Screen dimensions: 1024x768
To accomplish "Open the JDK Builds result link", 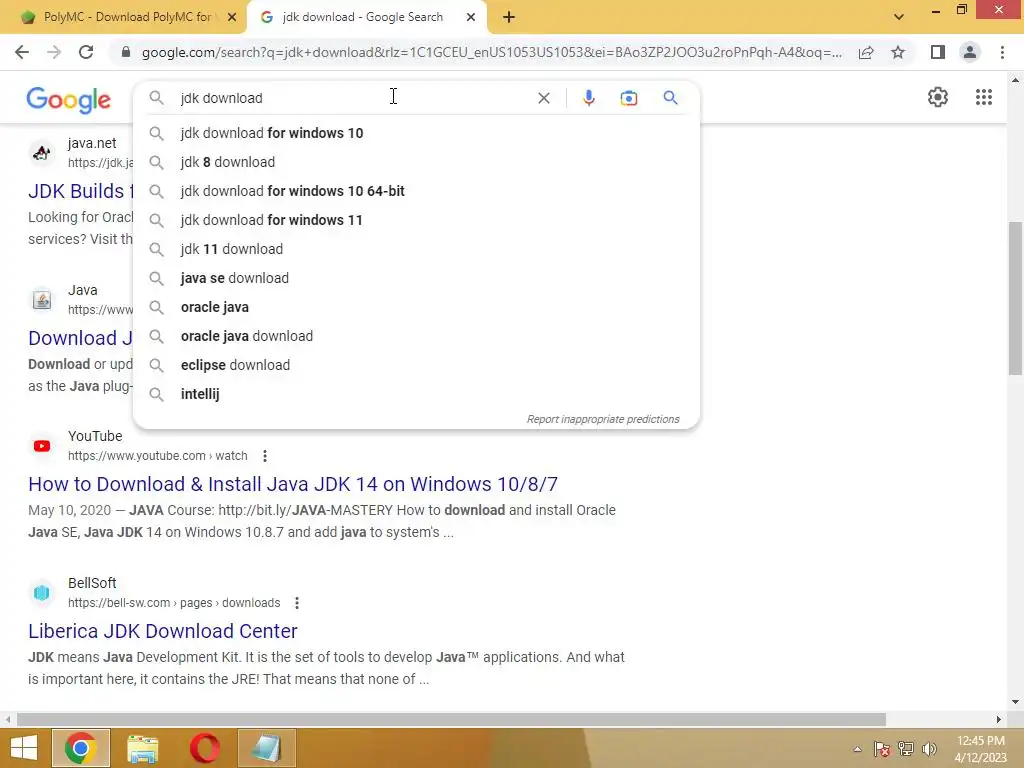I will pos(80,191).
